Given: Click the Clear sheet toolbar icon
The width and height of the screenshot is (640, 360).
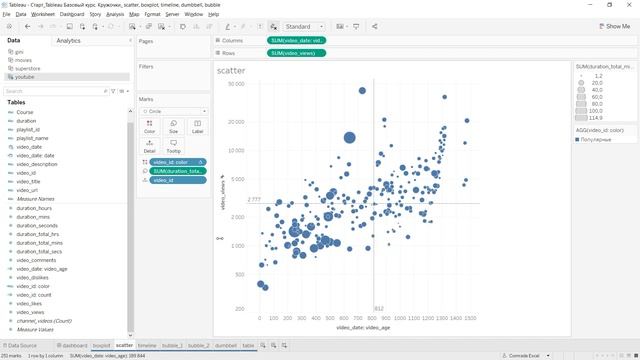Looking at the screenshot, I should 162,27.
